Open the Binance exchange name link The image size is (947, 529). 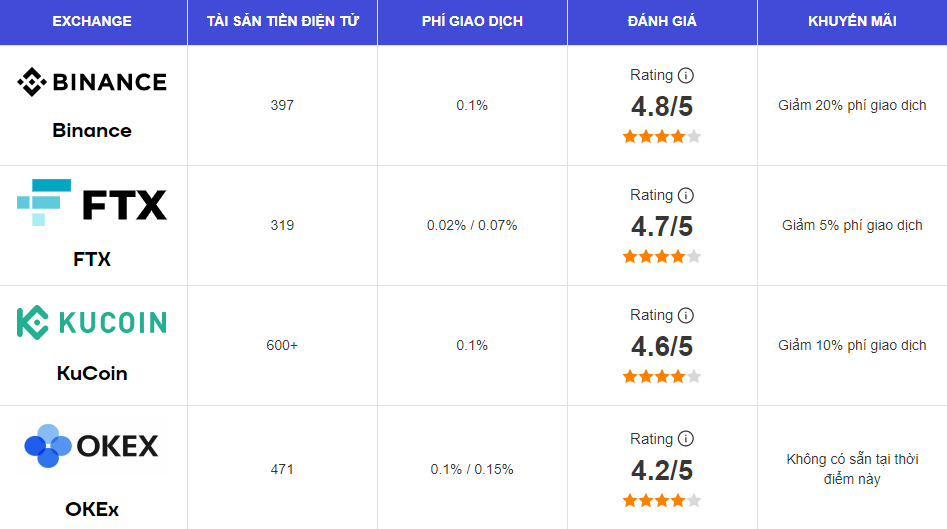[92, 130]
